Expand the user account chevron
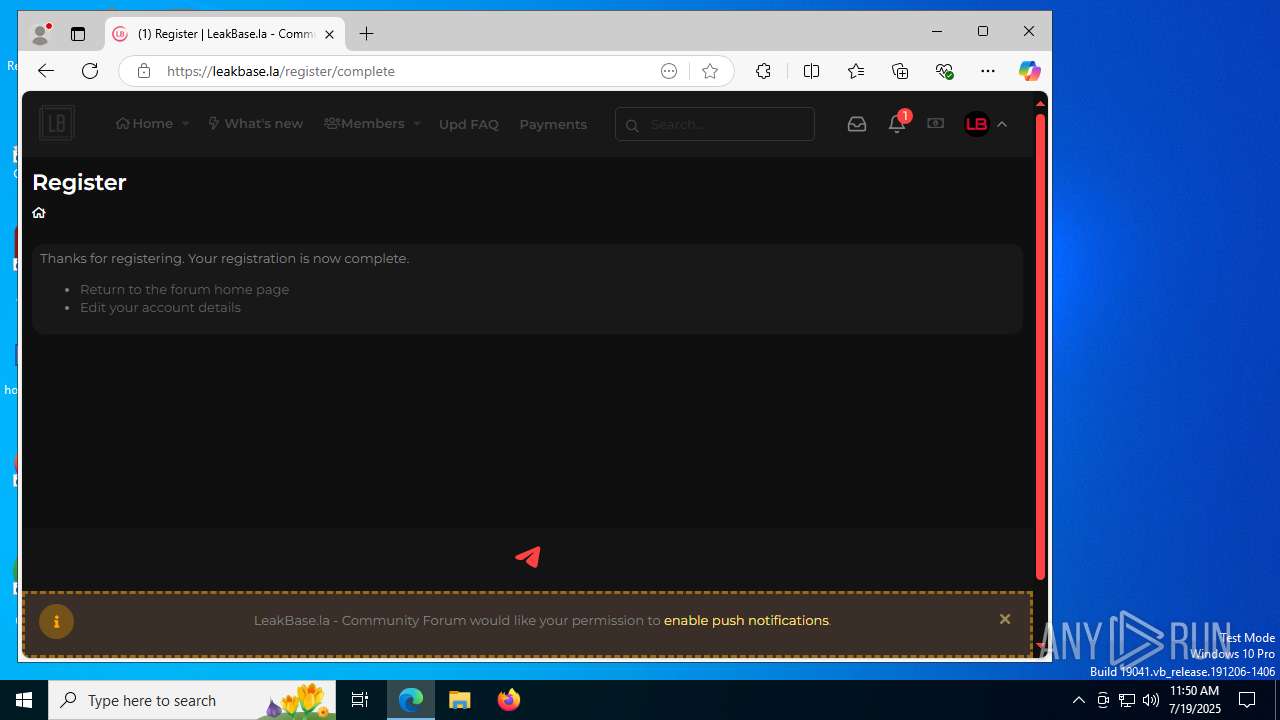1280x720 pixels. click(x=1002, y=124)
